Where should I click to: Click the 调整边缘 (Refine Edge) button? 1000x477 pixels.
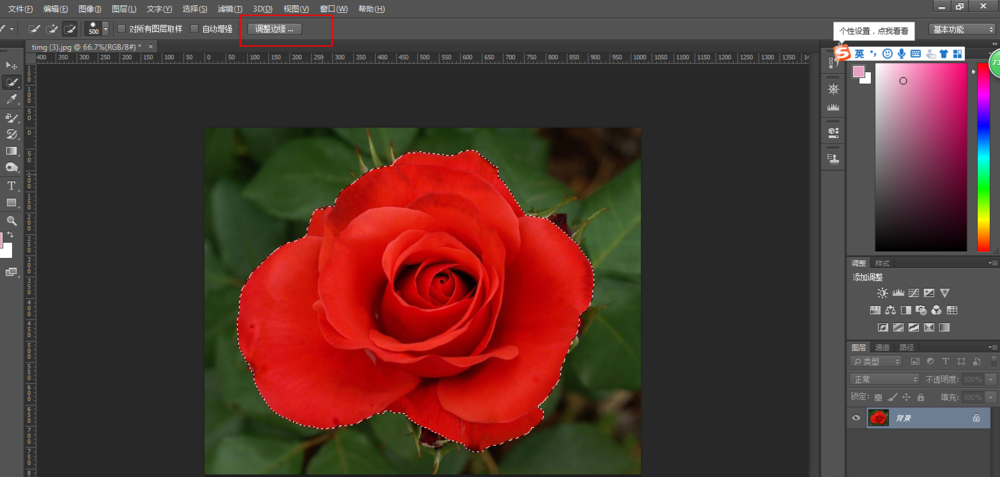click(275, 29)
